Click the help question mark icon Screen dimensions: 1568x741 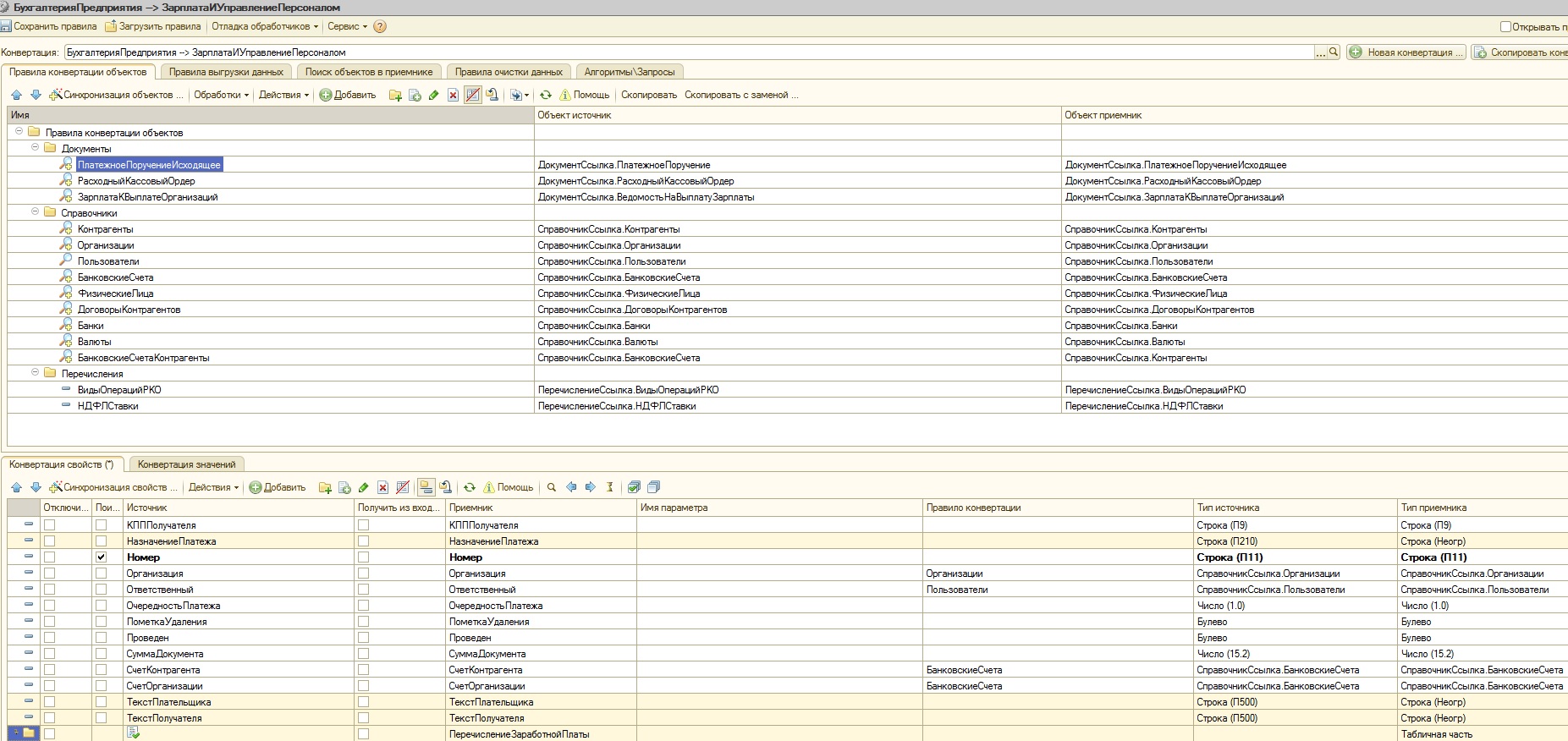tap(380, 26)
